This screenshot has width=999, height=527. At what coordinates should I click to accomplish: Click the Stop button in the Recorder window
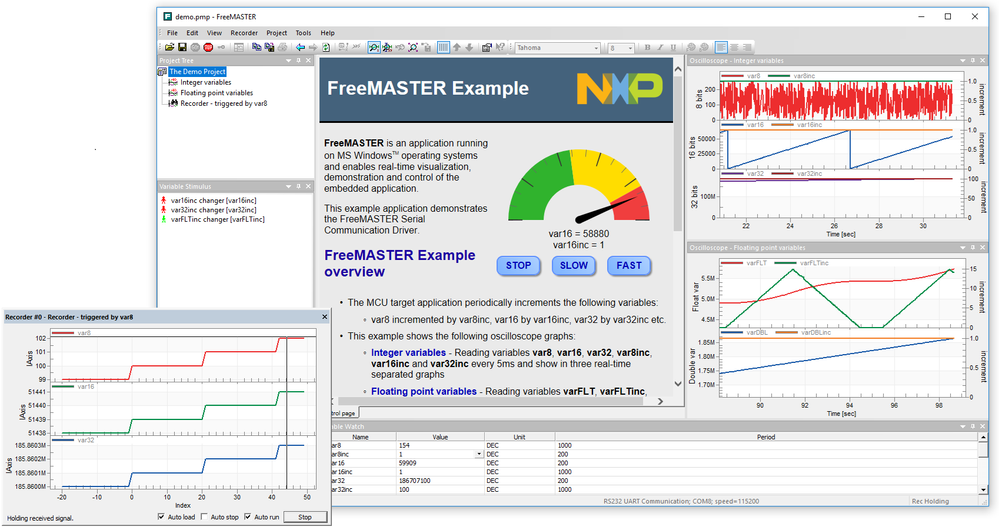305,517
